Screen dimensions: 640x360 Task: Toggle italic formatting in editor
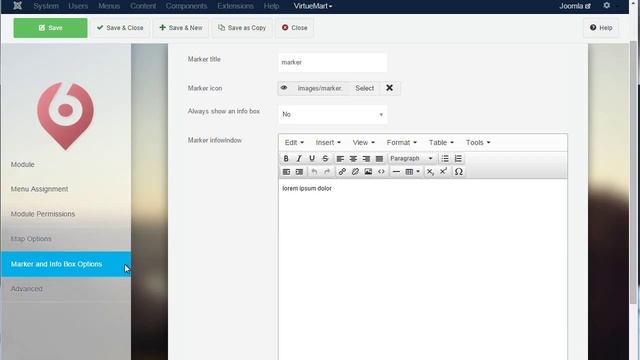[x=299, y=158]
